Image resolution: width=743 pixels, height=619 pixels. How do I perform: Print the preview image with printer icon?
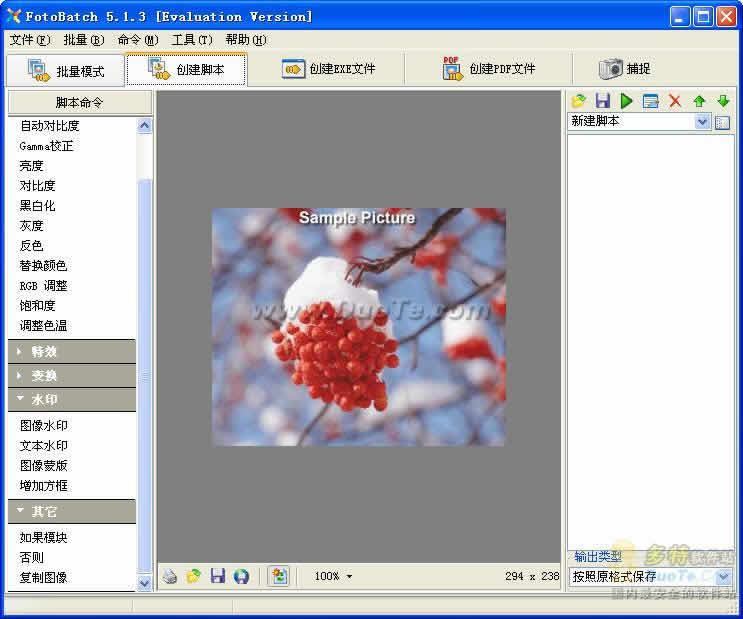tap(170, 576)
